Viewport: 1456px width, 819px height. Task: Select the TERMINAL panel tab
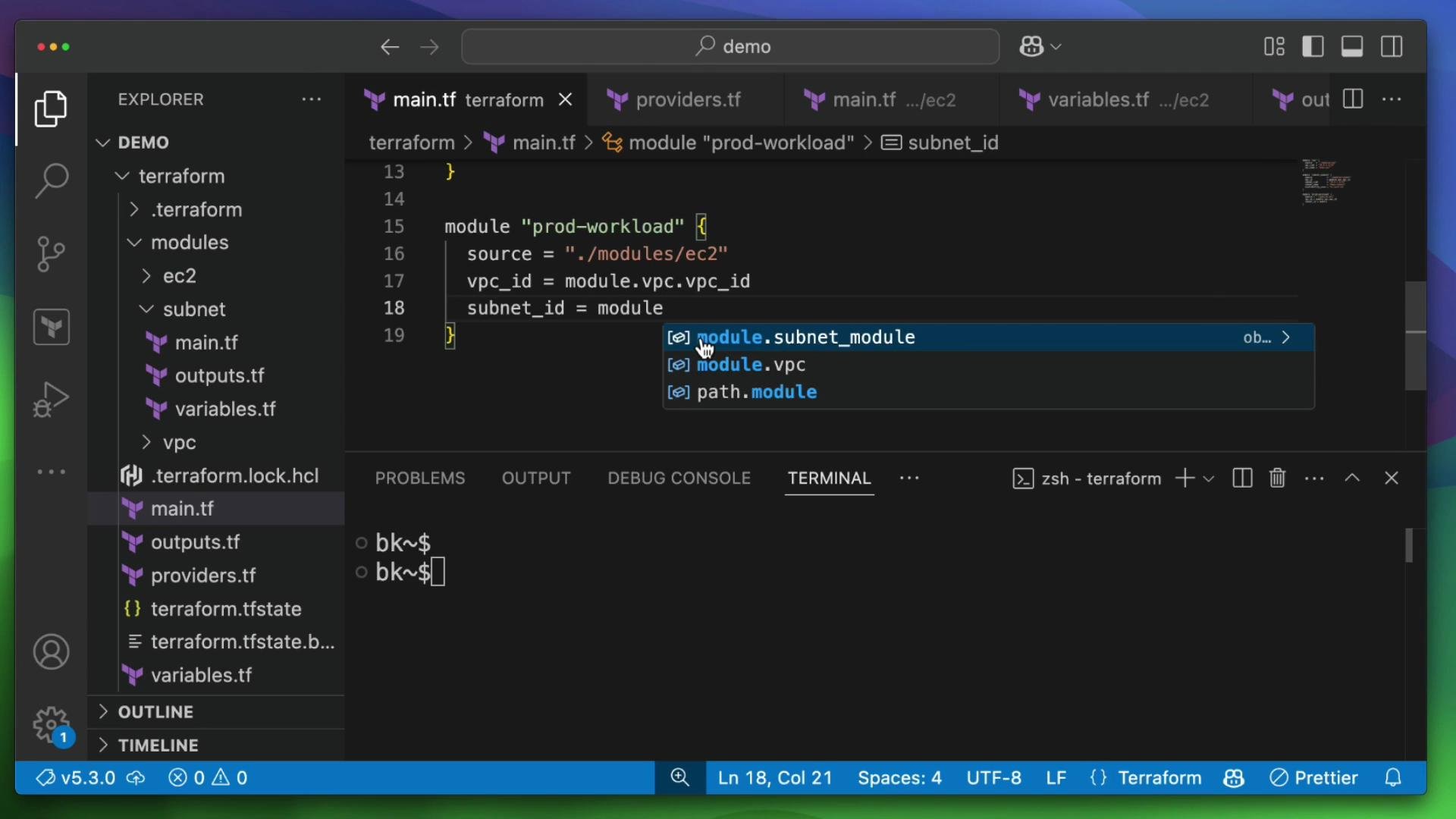(x=829, y=479)
